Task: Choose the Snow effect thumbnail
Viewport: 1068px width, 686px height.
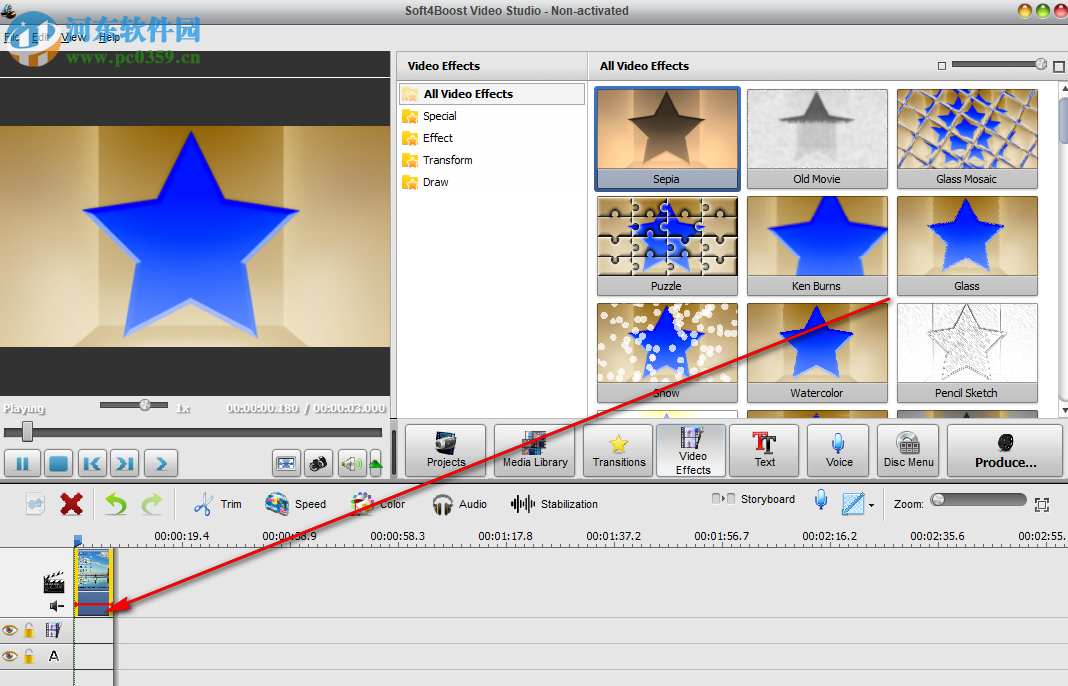Action: [667, 353]
